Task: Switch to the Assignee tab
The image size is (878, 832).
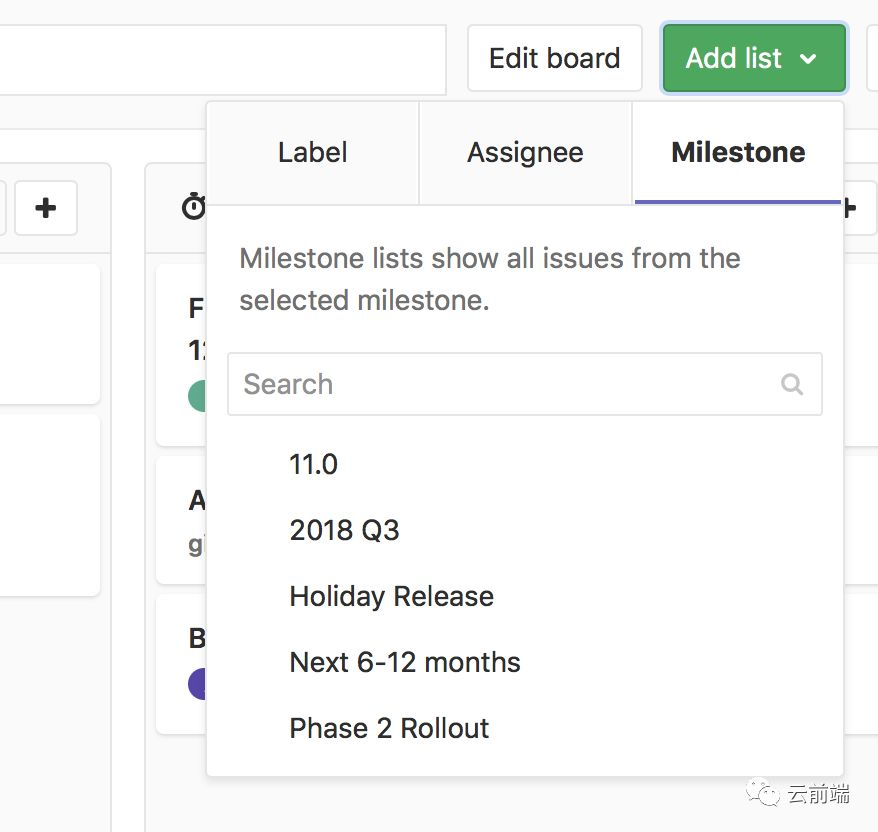Action: (x=524, y=152)
